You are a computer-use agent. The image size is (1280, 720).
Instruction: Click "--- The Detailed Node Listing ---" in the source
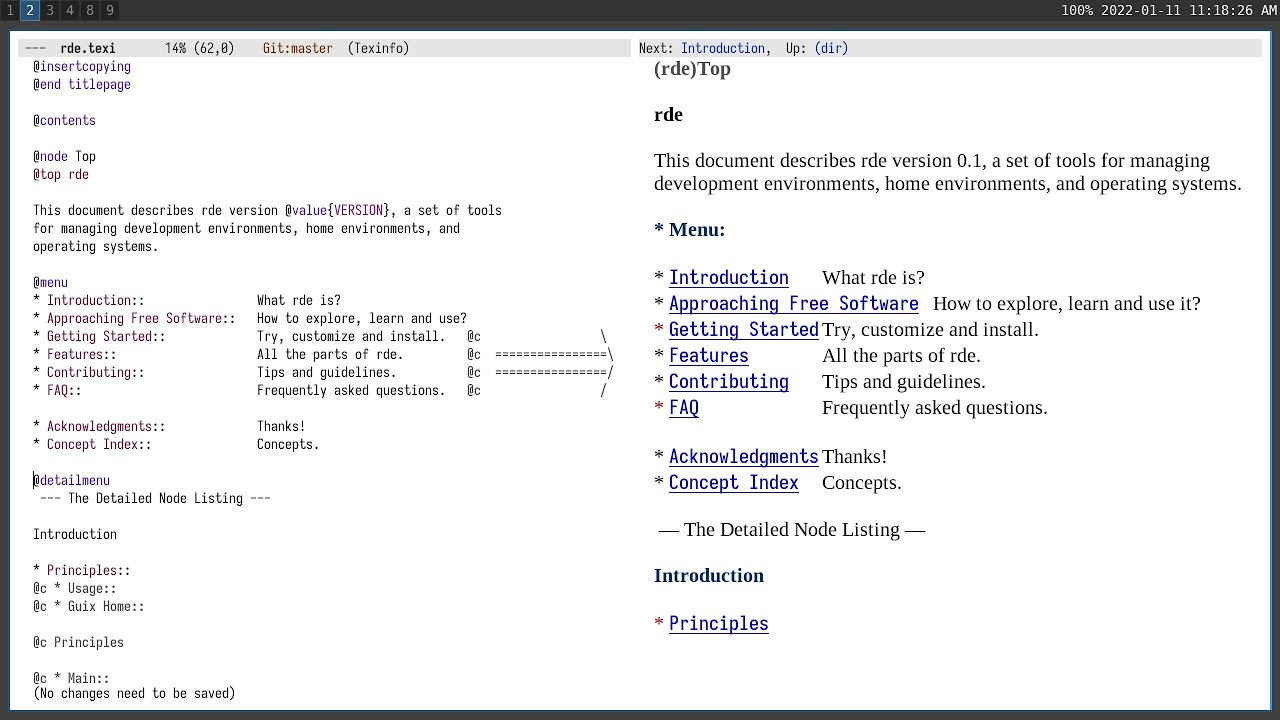click(155, 499)
